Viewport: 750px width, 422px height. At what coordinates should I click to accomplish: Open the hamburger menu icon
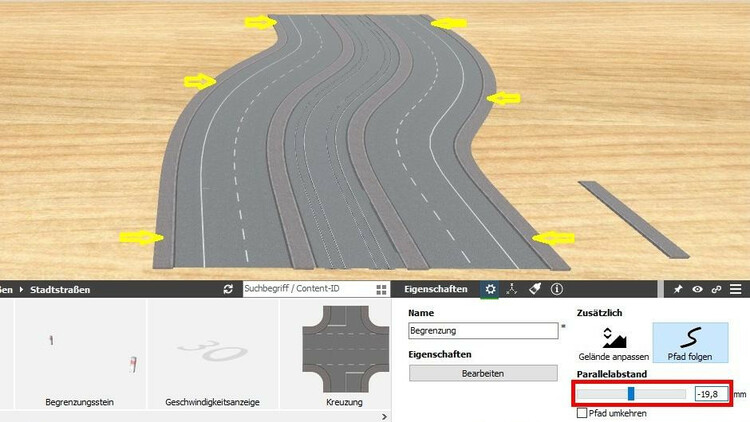pyautogui.click(x=736, y=289)
